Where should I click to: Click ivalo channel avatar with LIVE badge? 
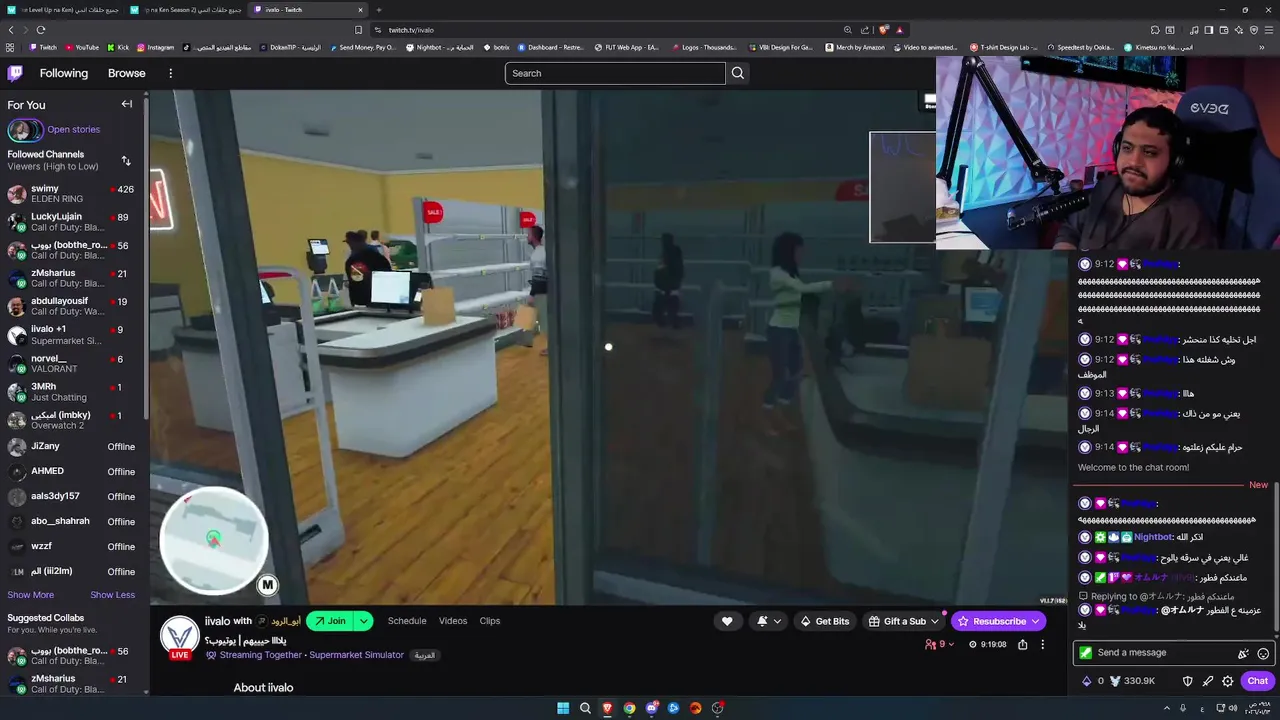pos(180,636)
